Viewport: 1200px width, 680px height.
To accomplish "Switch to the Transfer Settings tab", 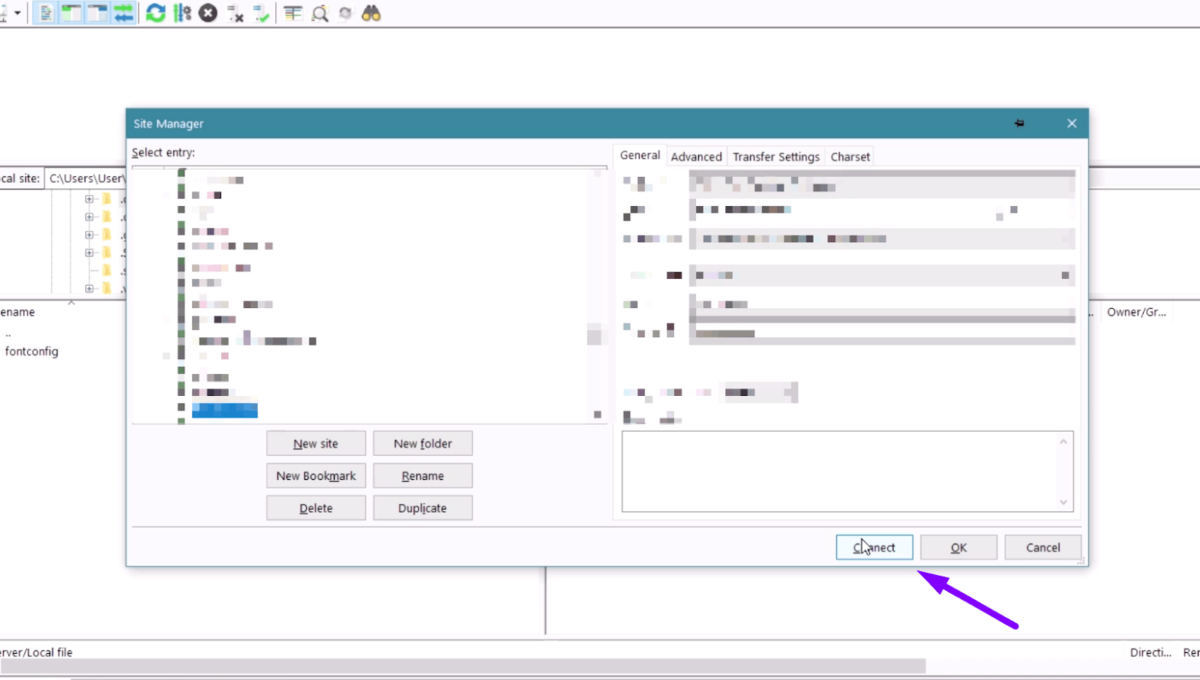I will (x=776, y=156).
